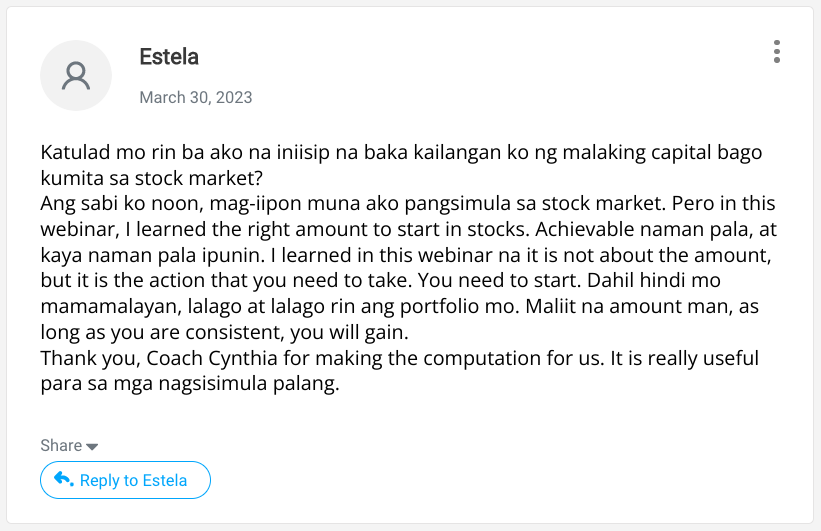Image resolution: width=821 pixels, height=531 pixels.
Task: Expand the Share dropdown
Action: 69,446
